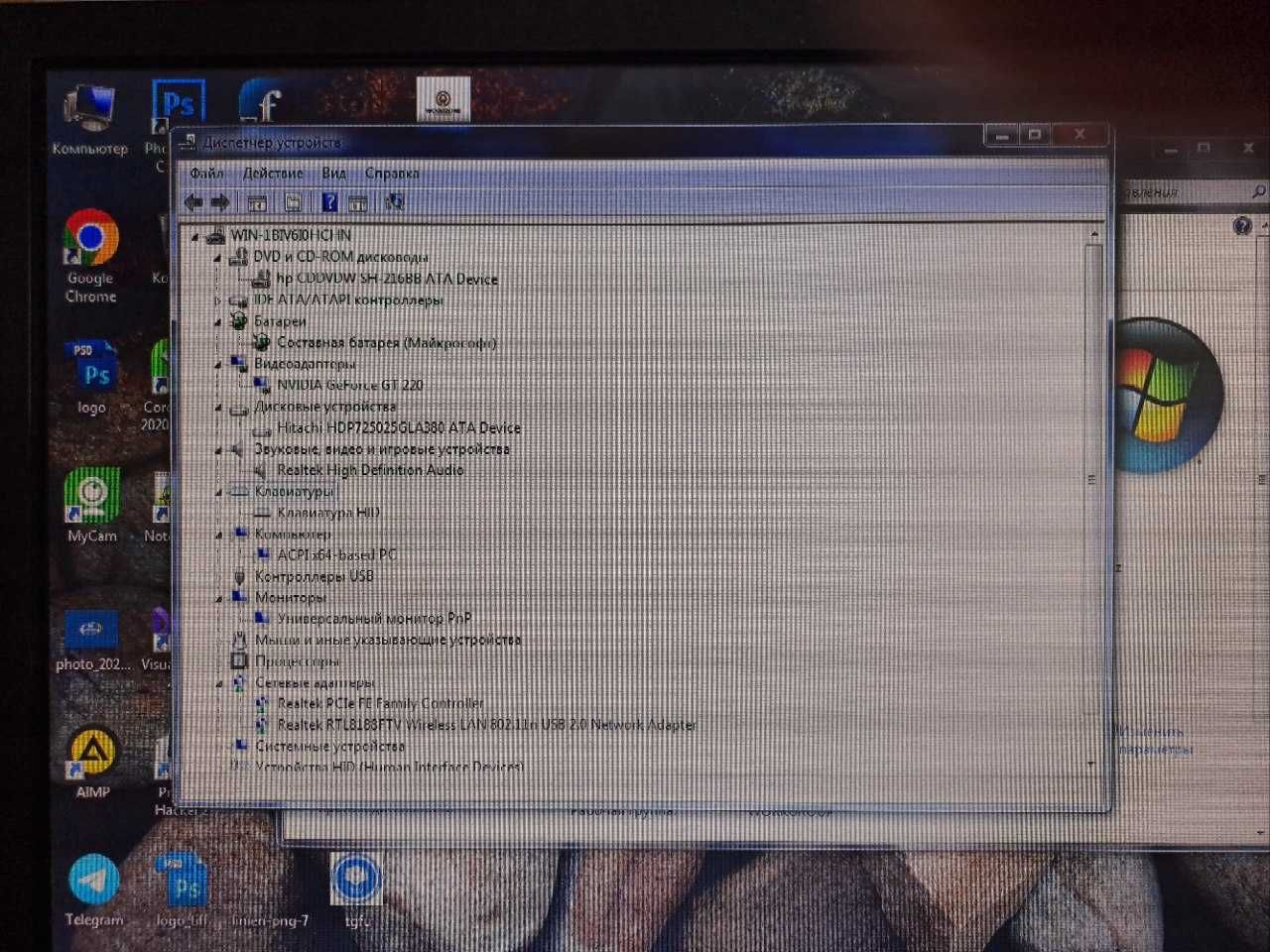Click the Видеоадаптеры category display icon
The height and width of the screenshot is (952, 1270).
pos(238,364)
